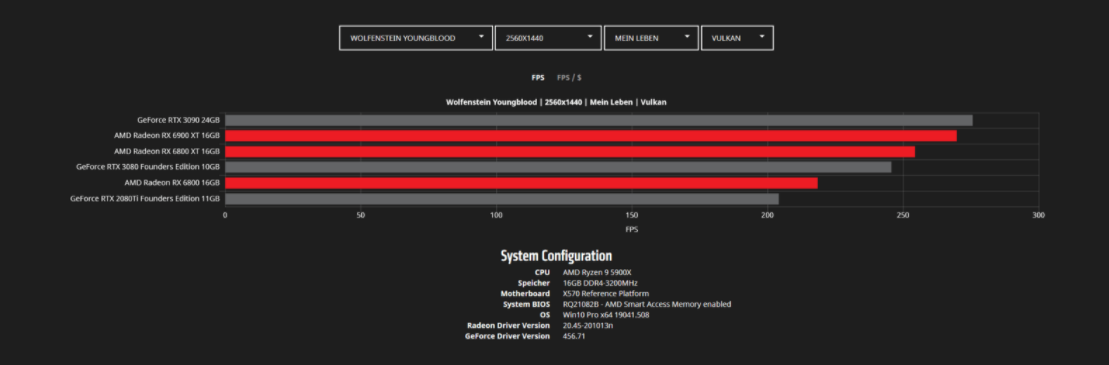Screen dimensions: 1109x365
Task: Click the FPS axis title below the chart
Action: (x=632, y=230)
